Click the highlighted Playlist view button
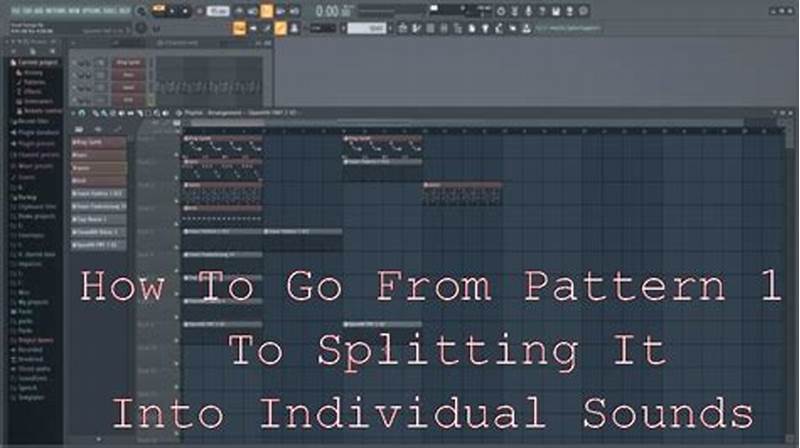Image resolution: width=800 pixels, height=448 pixels. [239, 28]
